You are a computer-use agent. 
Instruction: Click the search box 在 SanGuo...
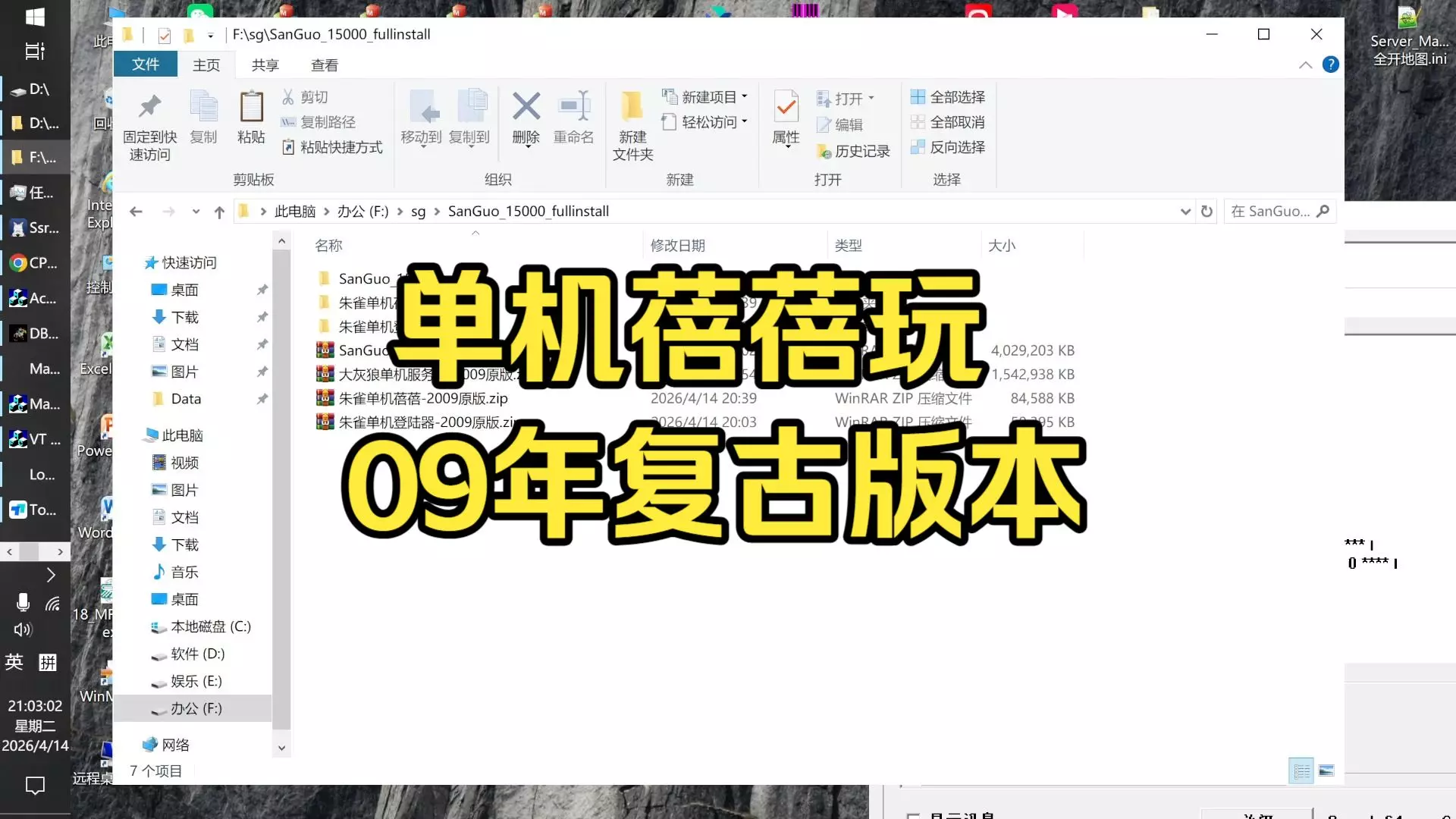coord(1271,212)
